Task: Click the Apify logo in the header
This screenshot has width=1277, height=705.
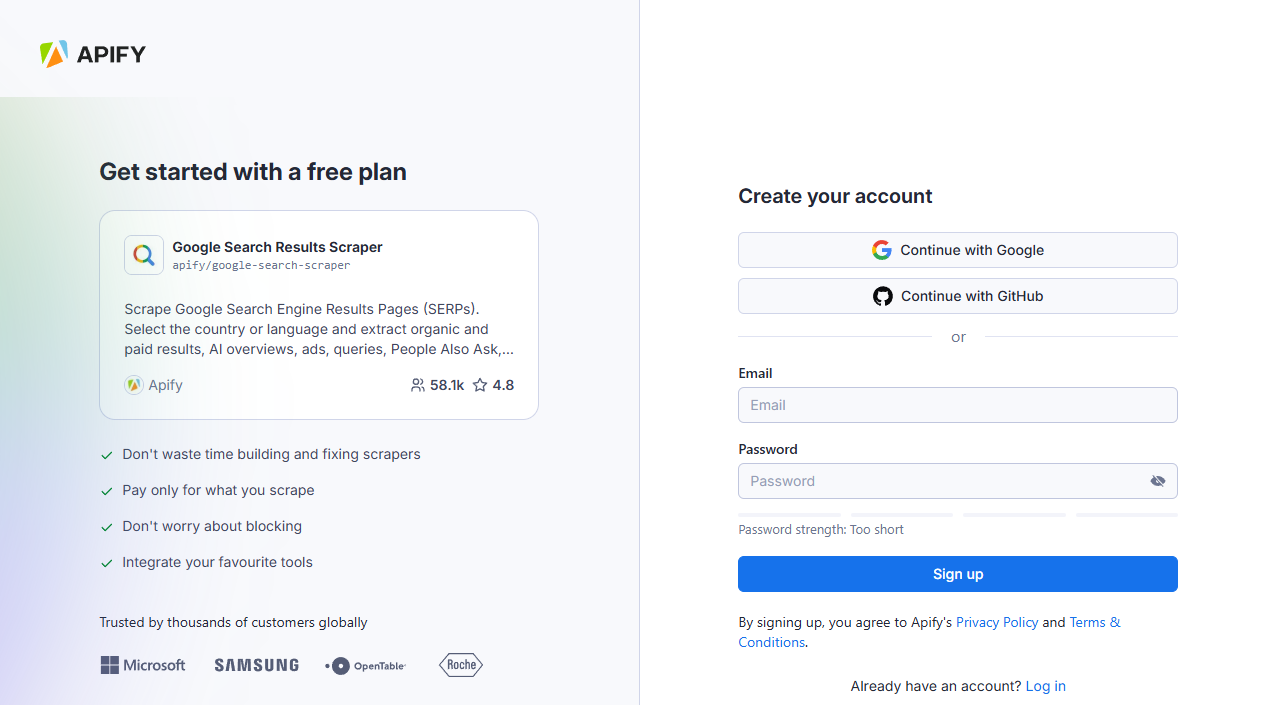Action: [92, 54]
